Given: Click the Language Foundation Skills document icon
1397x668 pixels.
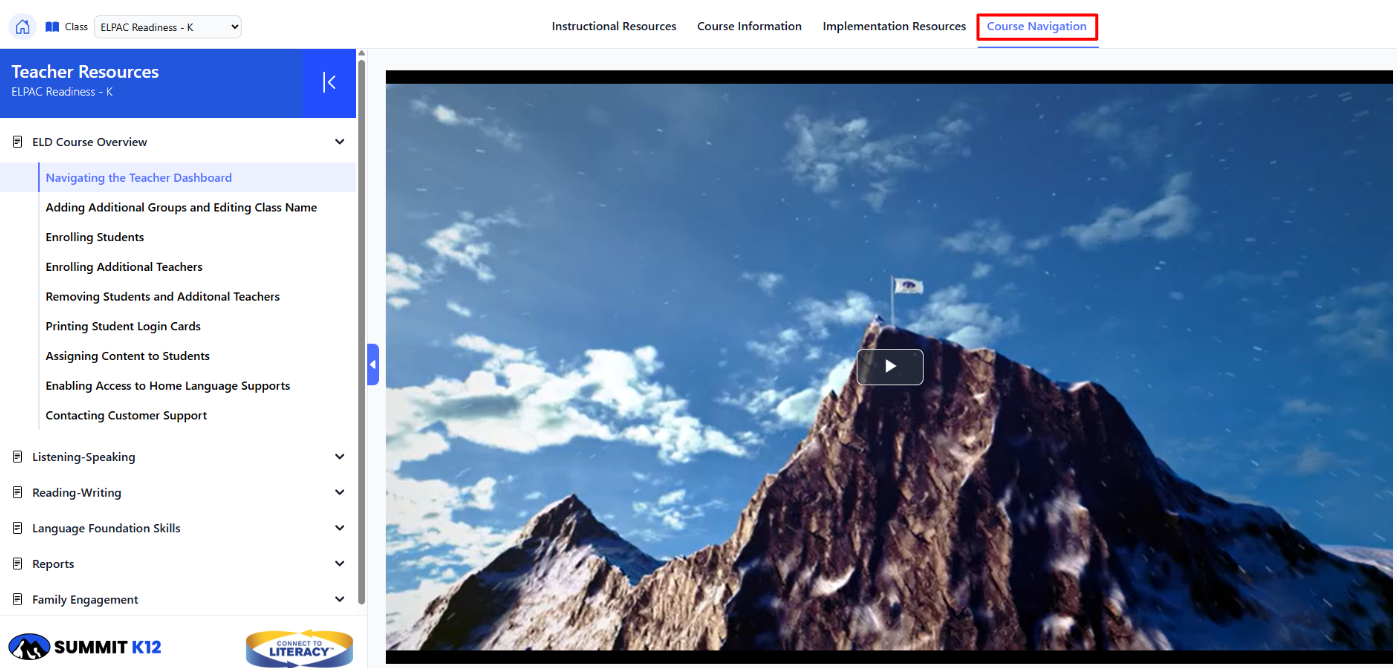Looking at the screenshot, I should (17, 528).
